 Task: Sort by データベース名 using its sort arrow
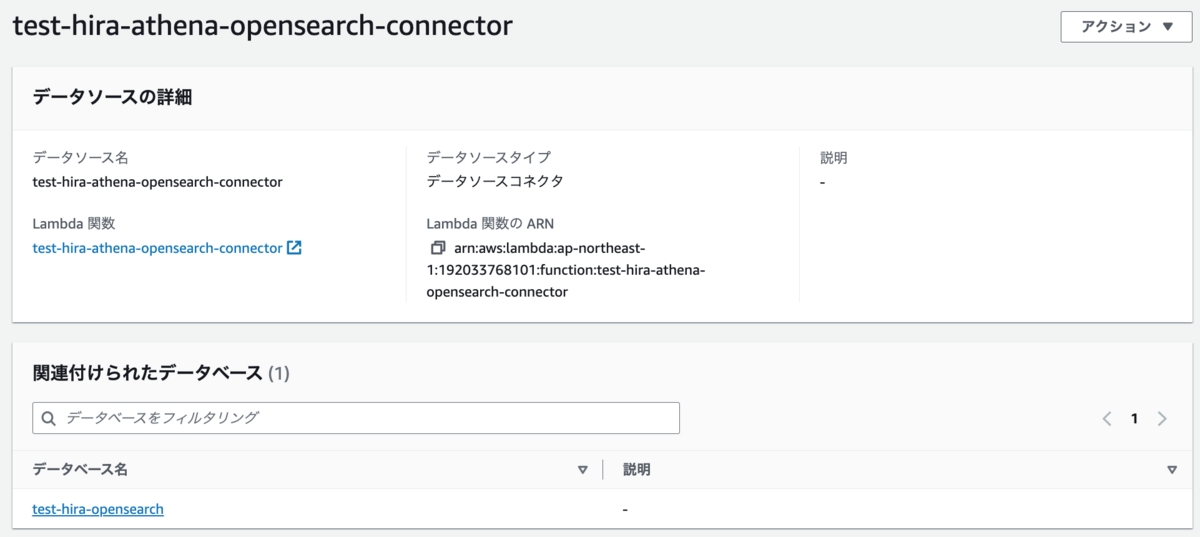tap(583, 470)
